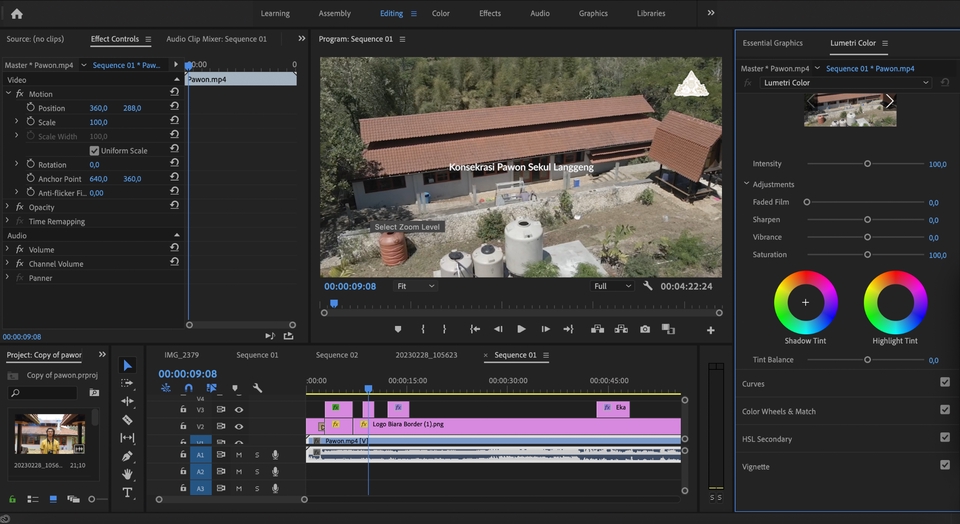Click the Program monitor wrench settings icon
The width and height of the screenshot is (960, 524).
coord(647,286)
